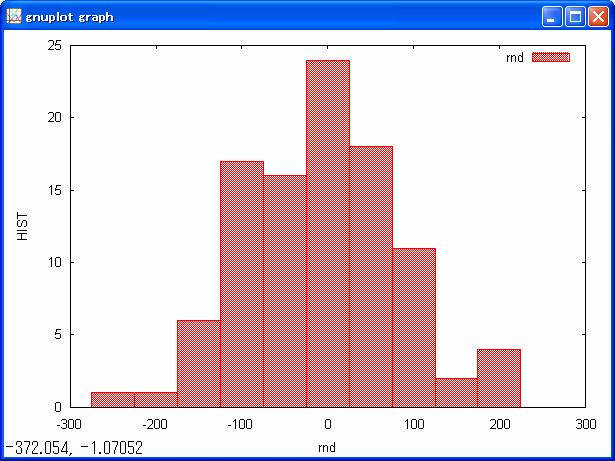The height and width of the screenshot is (461, 615).
Task: Click the gnuplot application icon in title bar
Action: coord(14,16)
